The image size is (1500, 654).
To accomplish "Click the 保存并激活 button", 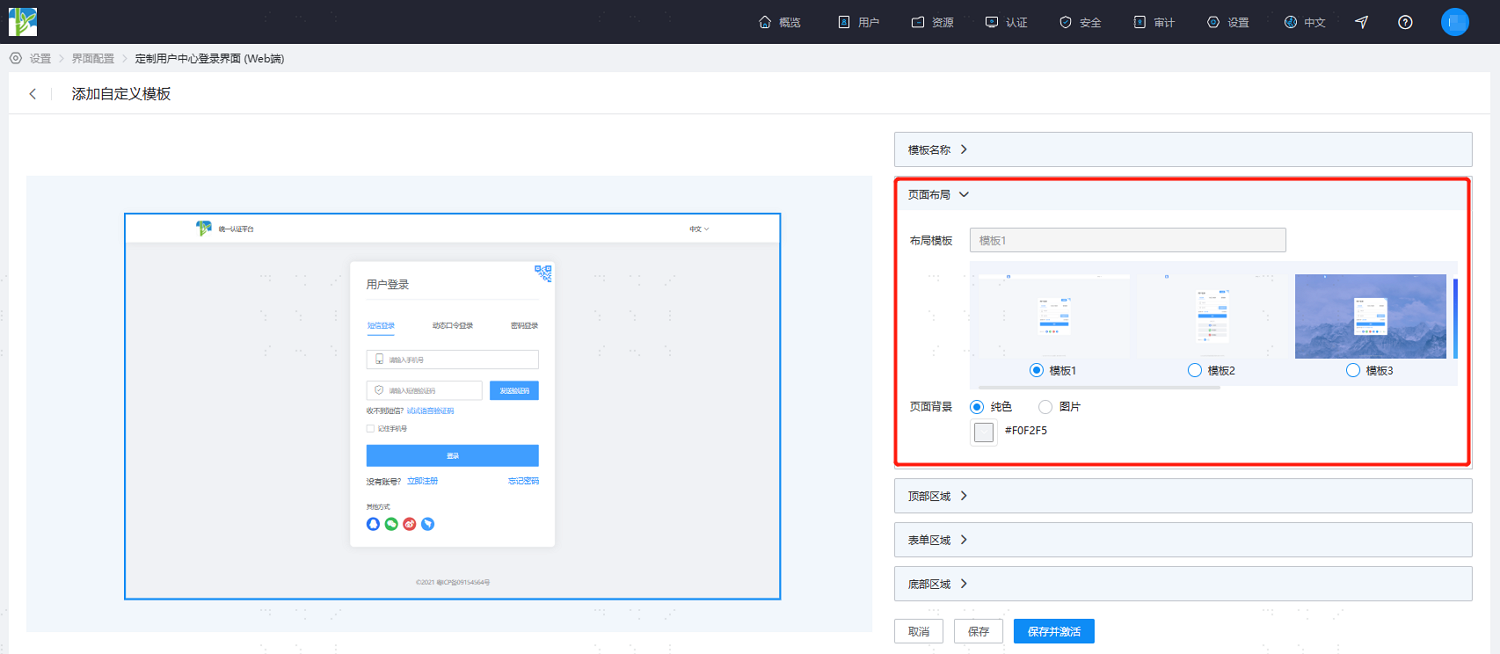I will coord(1054,632).
